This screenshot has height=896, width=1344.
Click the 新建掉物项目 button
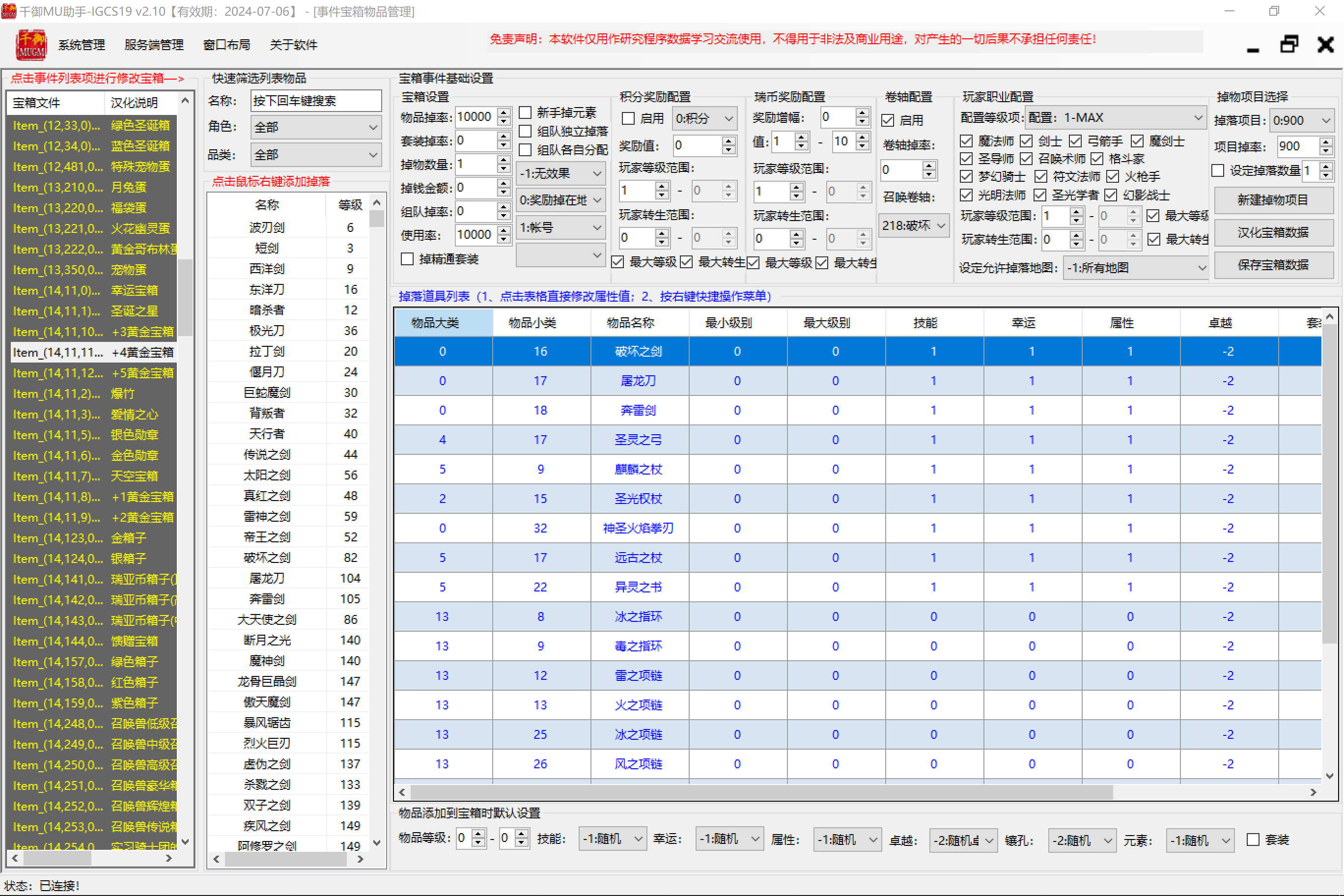[x=1273, y=200]
